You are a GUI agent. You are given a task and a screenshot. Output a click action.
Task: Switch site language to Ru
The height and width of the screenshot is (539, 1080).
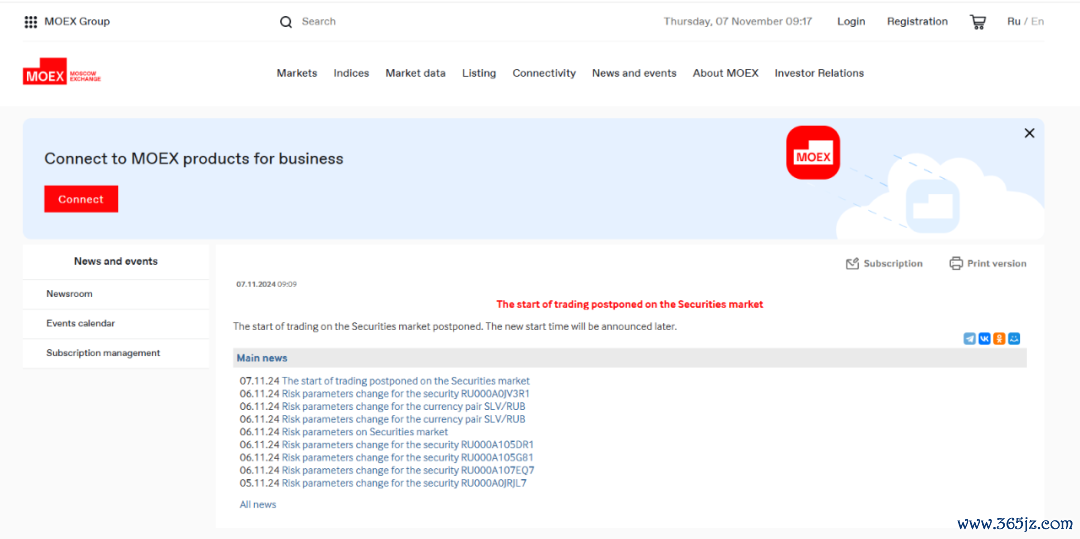pyautogui.click(x=1014, y=22)
